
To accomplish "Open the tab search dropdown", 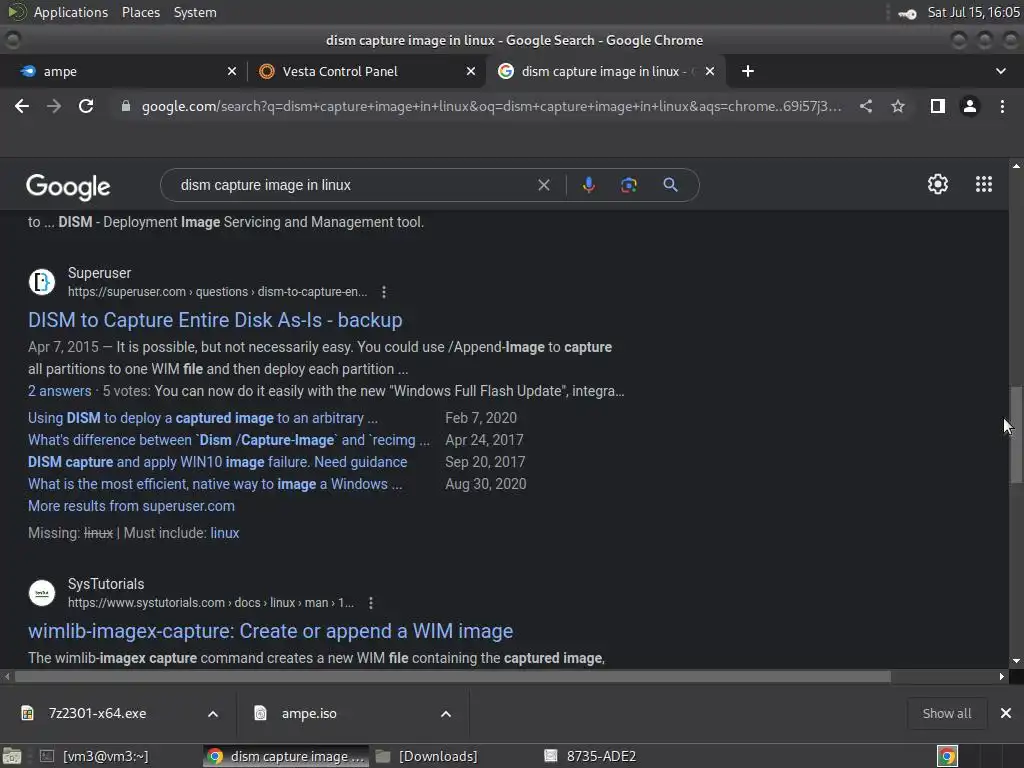I will coord(1000,71).
